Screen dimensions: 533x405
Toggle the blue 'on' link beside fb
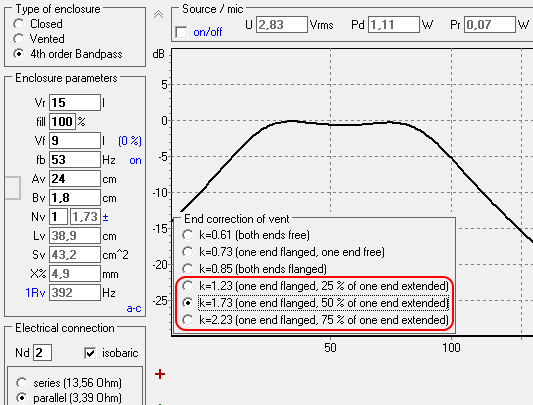point(135,161)
